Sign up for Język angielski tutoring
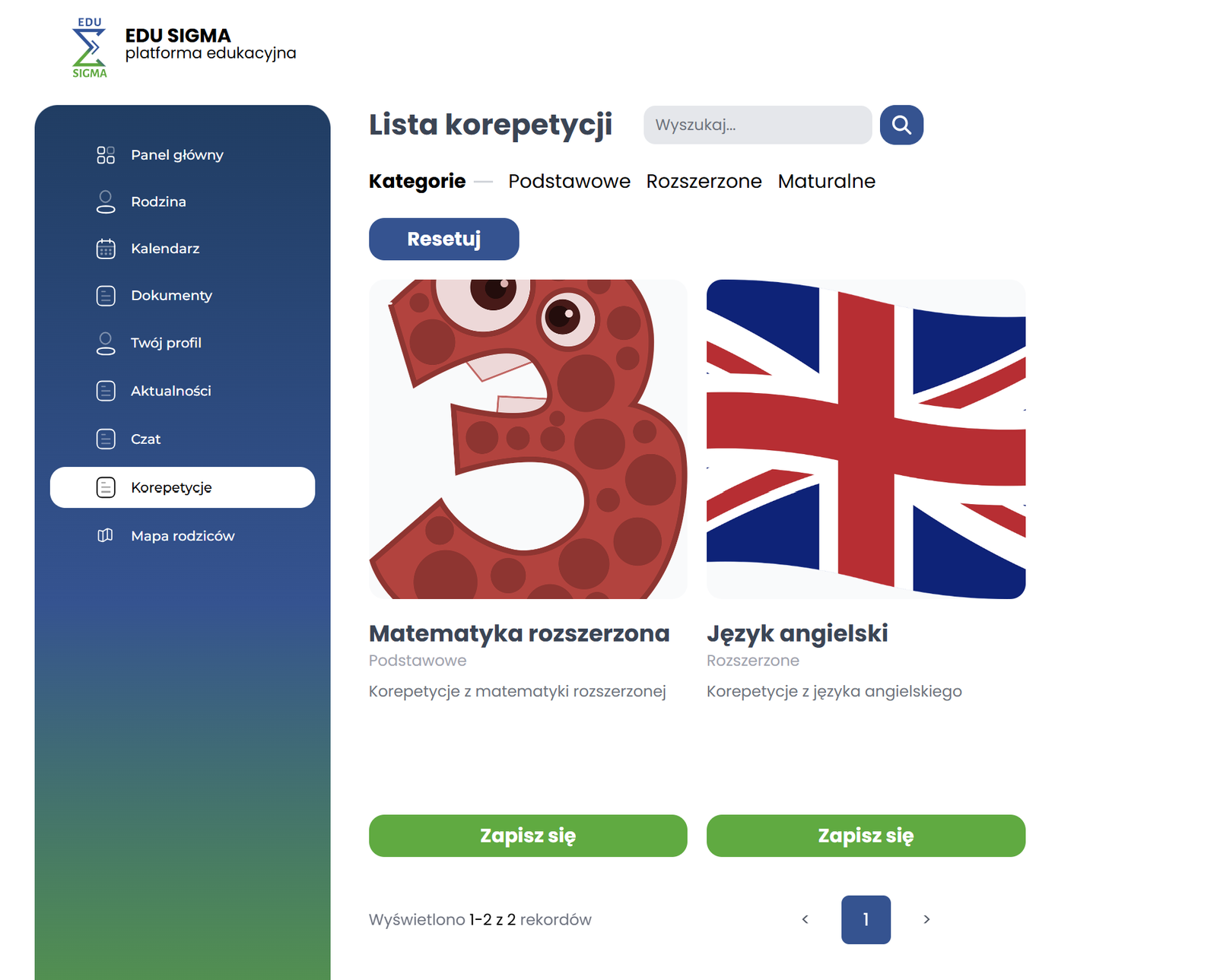Image resolution: width=1217 pixels, height=980 pixels. (x=866, y=836)
